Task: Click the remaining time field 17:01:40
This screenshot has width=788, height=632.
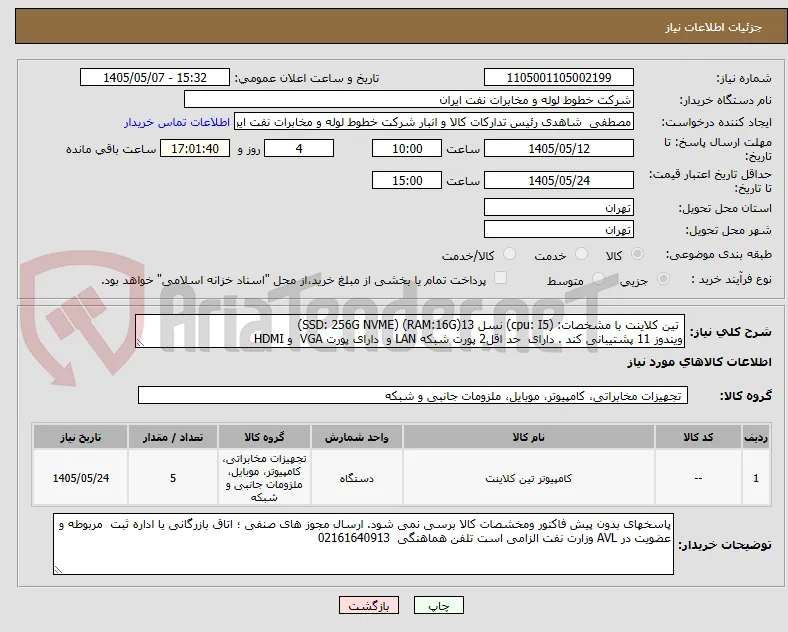Action: pos(195,148)
